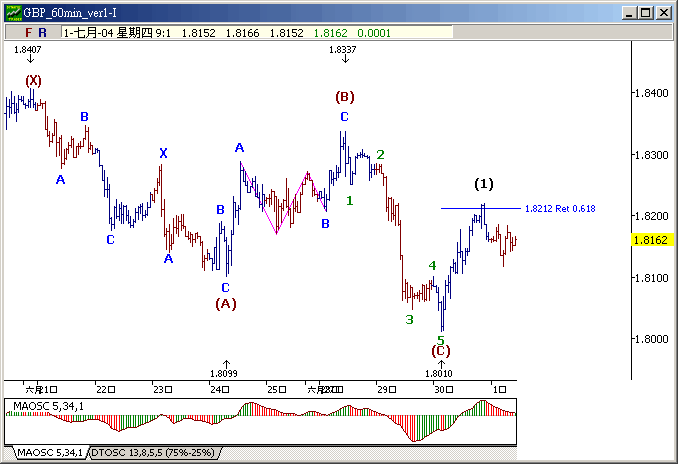The width and height of the screenshot is (678, 464).
Task: Click the 1.8400 price axis label
Action: click(652, 93)
